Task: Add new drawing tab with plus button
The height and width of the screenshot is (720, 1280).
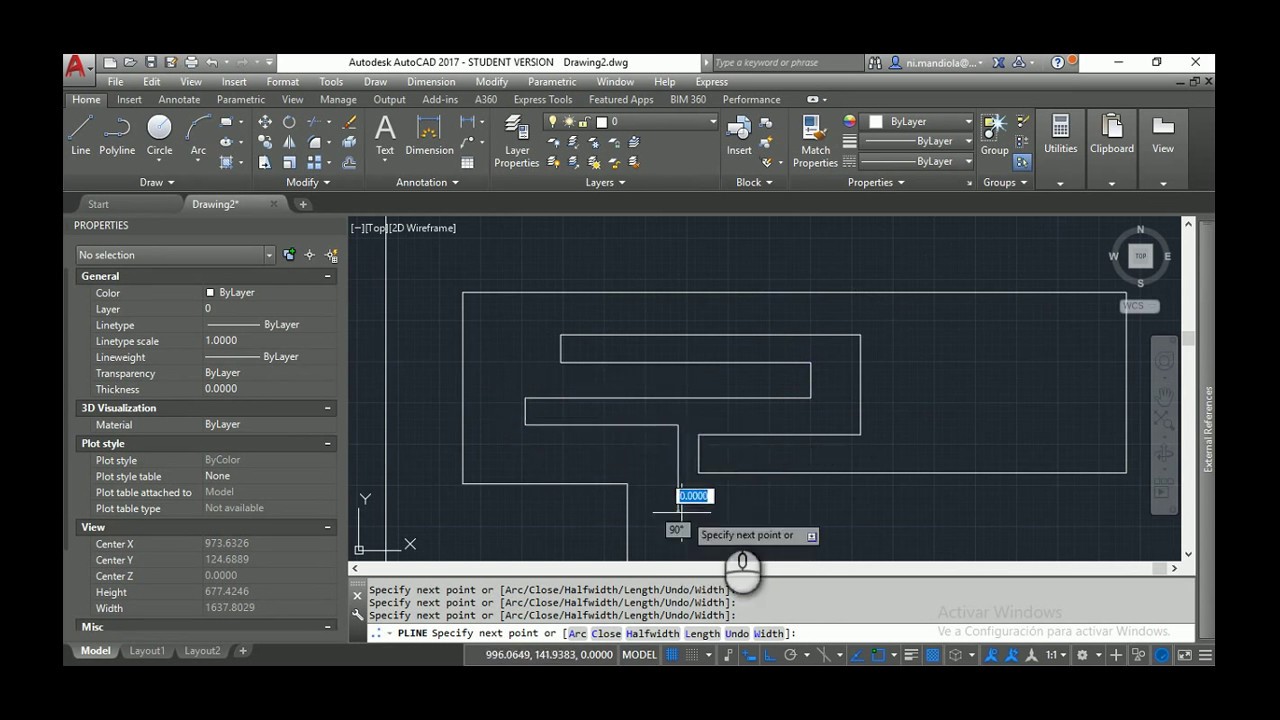Action: [x=303, y=204]
